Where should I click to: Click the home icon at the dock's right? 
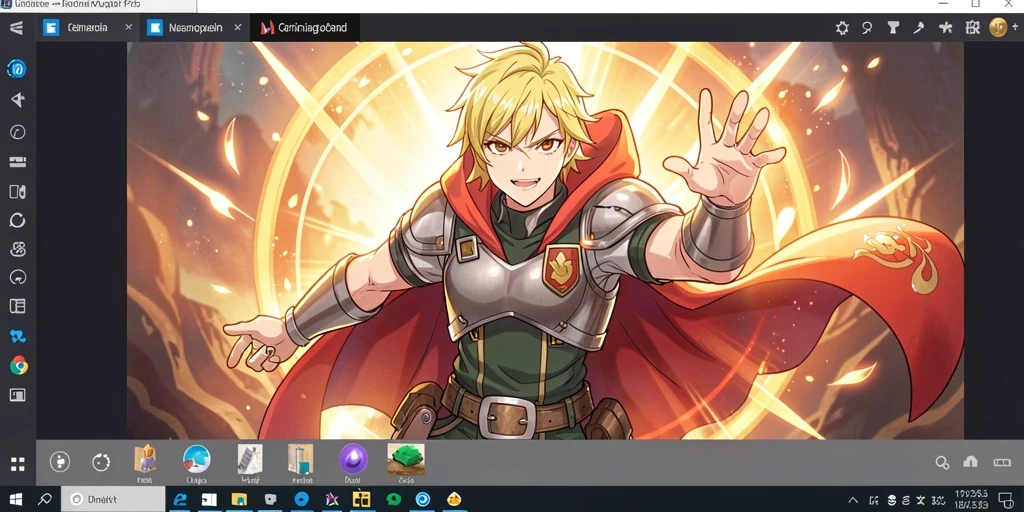pos(970,462)
